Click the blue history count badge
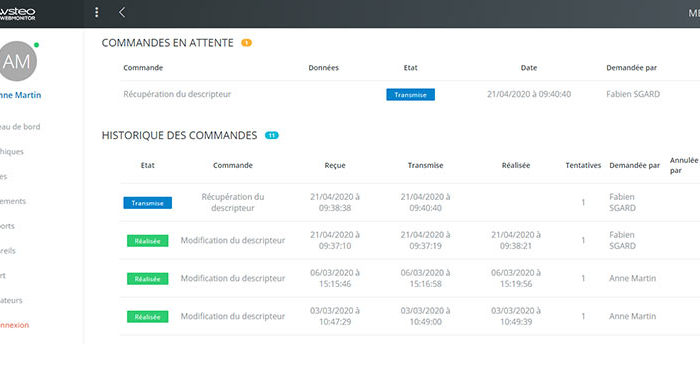This screenshot has width=700, height=381. [271, 135]
